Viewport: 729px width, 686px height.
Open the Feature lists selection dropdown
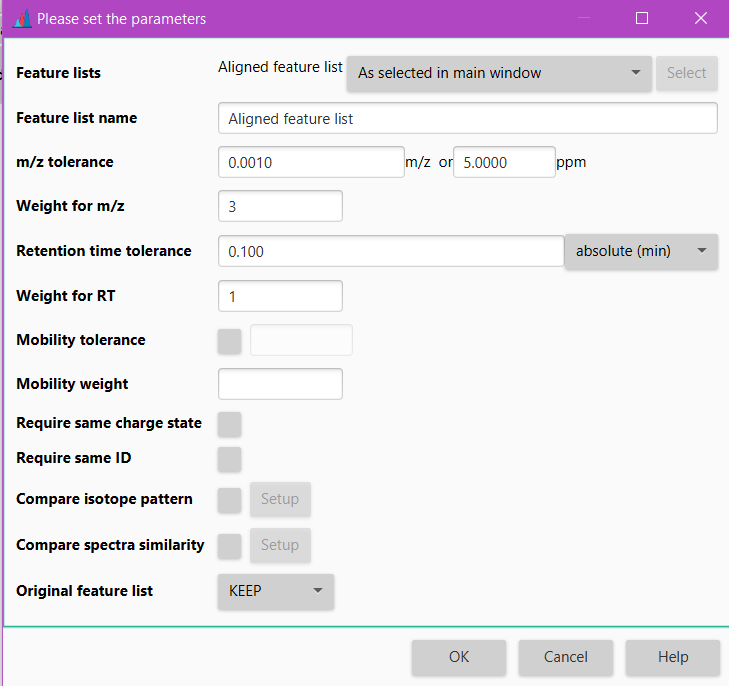[x=499, y=73]
